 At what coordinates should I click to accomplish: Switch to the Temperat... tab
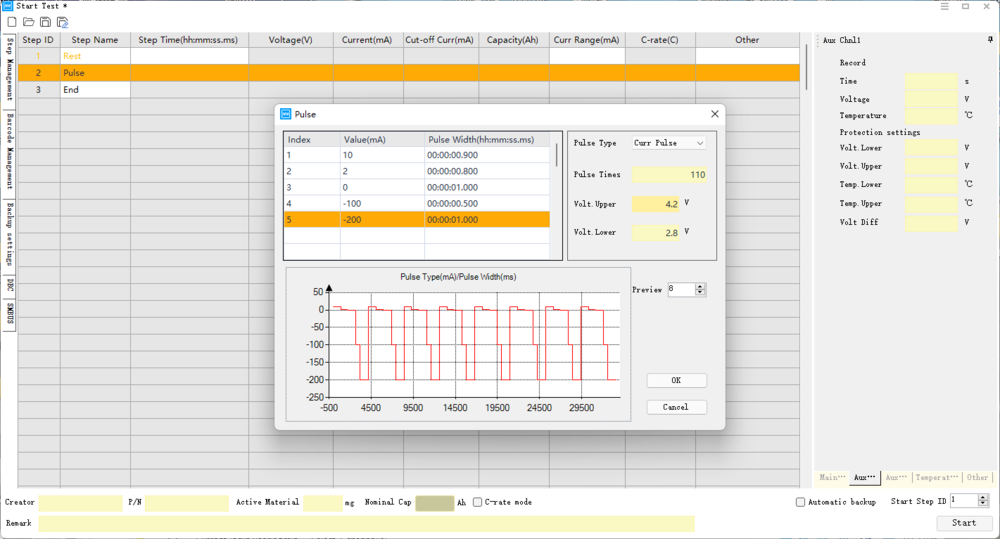[936, 477]
